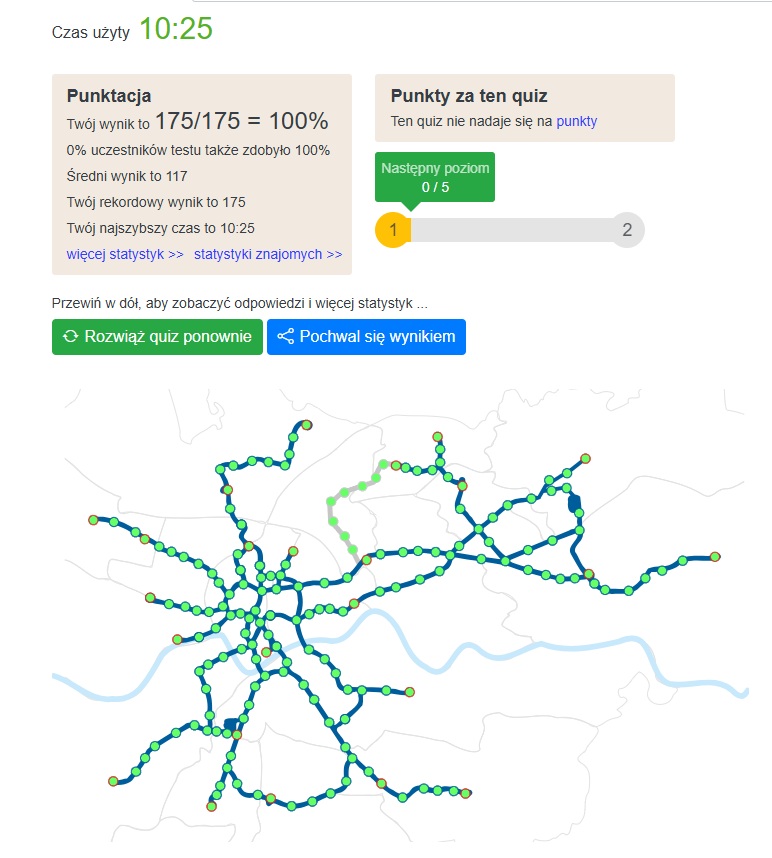Click the share icon on the blue button
Image resolution: width=772 pixels, height=858 pixels.
[285, 337]
